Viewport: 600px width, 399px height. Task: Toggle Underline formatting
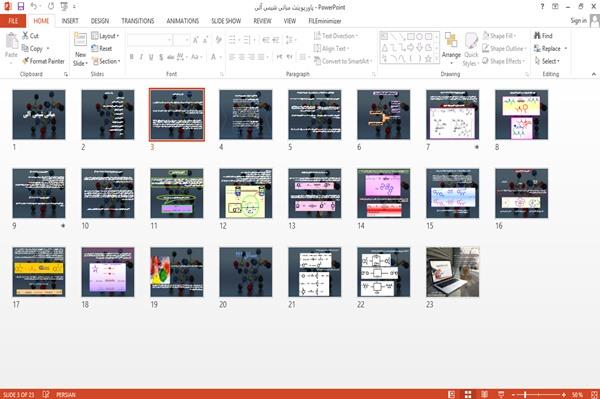coord(151,57)
